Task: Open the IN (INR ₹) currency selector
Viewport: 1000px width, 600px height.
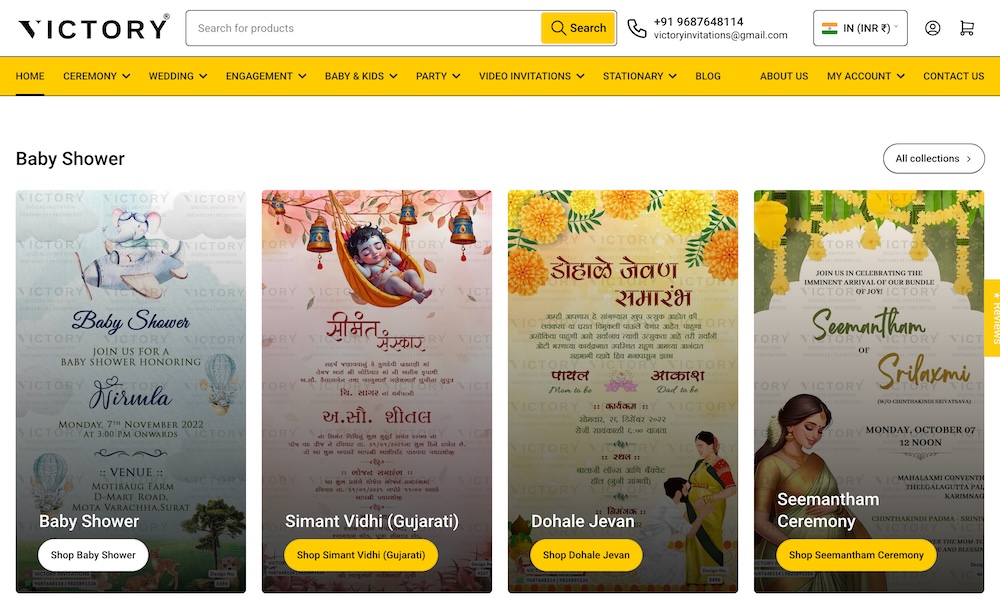Action: tap(860, 28)
